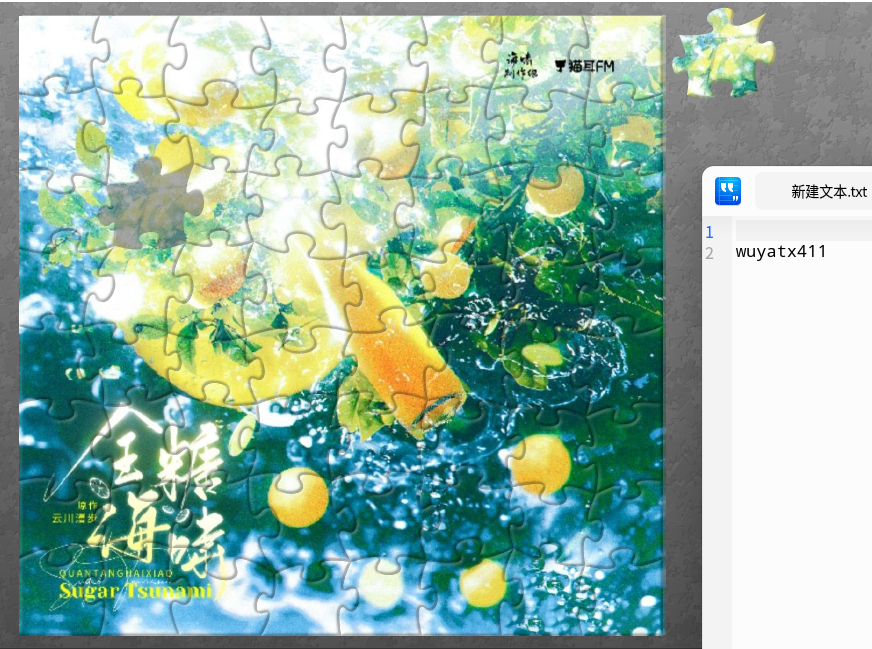The image size is (872, 649).
Task: Click the blue quote-mark app icon
Action: point(728,191)
